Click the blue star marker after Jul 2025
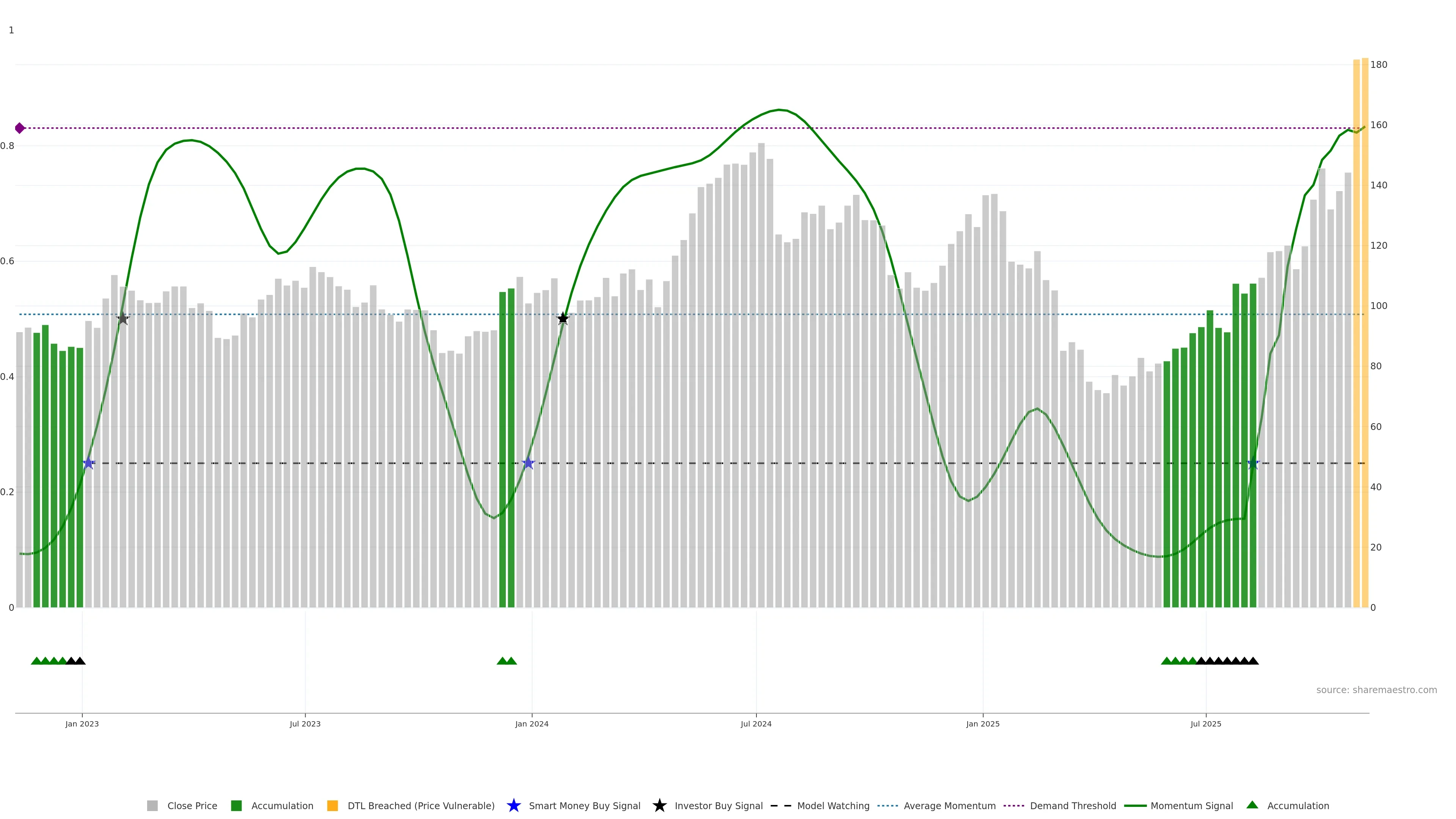1456x819 pixels. tap(1253, 463)
